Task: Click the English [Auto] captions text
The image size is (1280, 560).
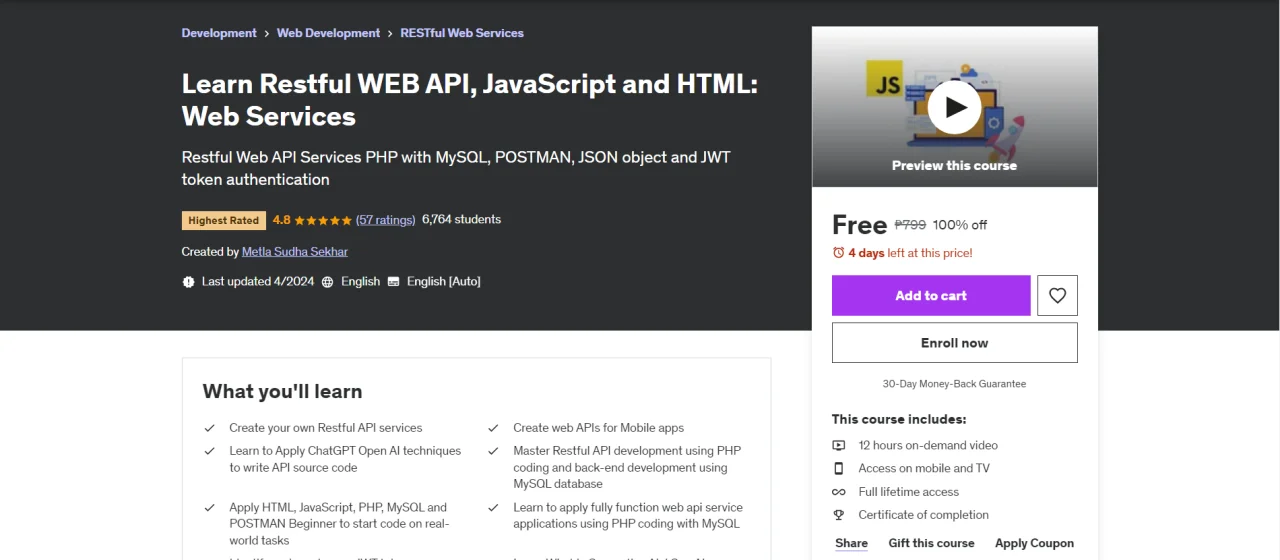Action: pyautogui.click(x=443, y=282)
